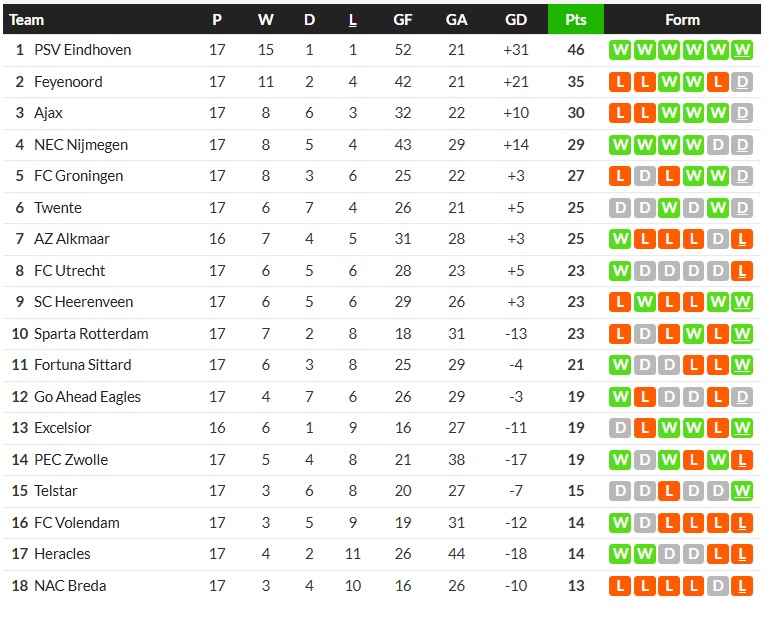
Task: Open the NEC Nijmegen team link
Action: tap(81, 145)
